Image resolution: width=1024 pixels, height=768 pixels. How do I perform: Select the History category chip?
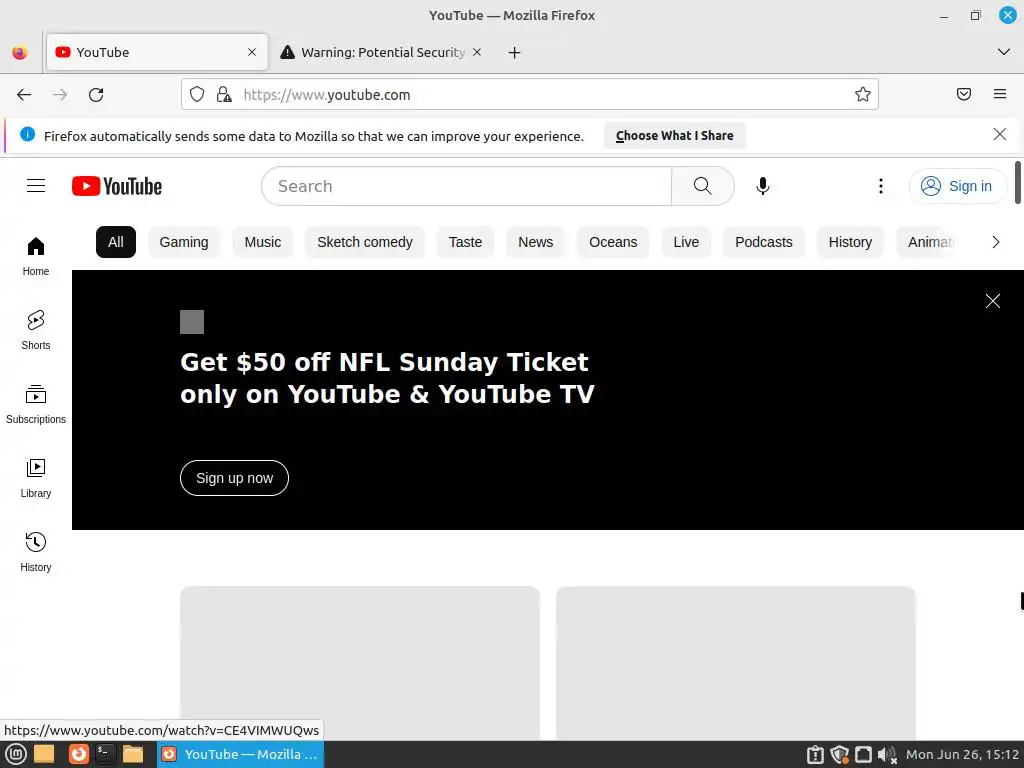tap(850, 242)
